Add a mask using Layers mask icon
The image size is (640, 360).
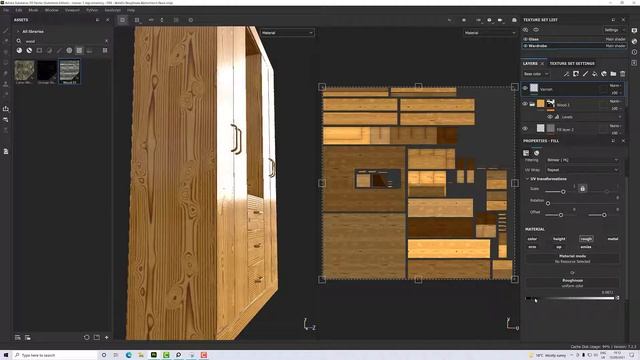[x=576, y=74]
